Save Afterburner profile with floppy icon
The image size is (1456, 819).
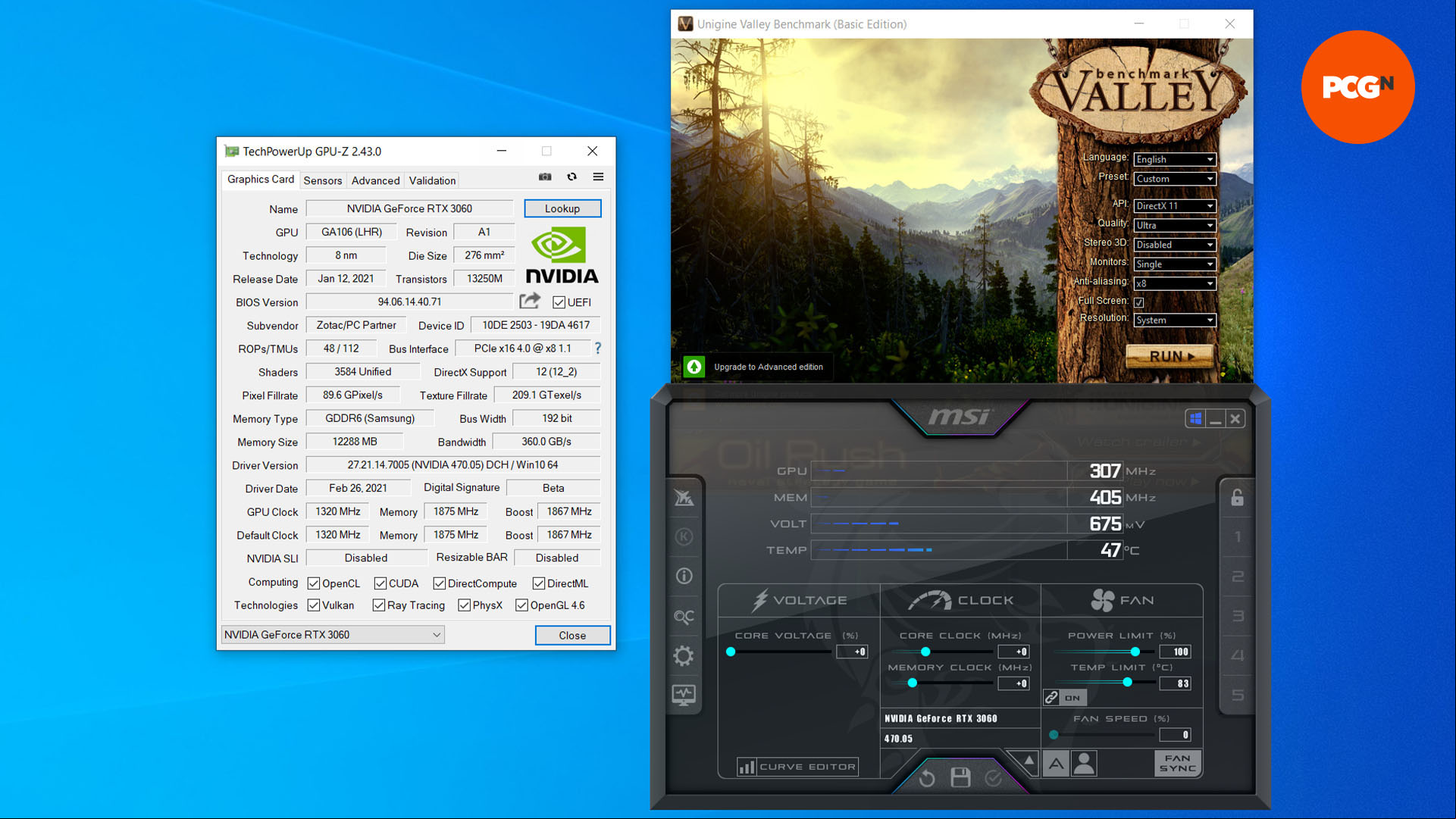(x=960, y=777)
